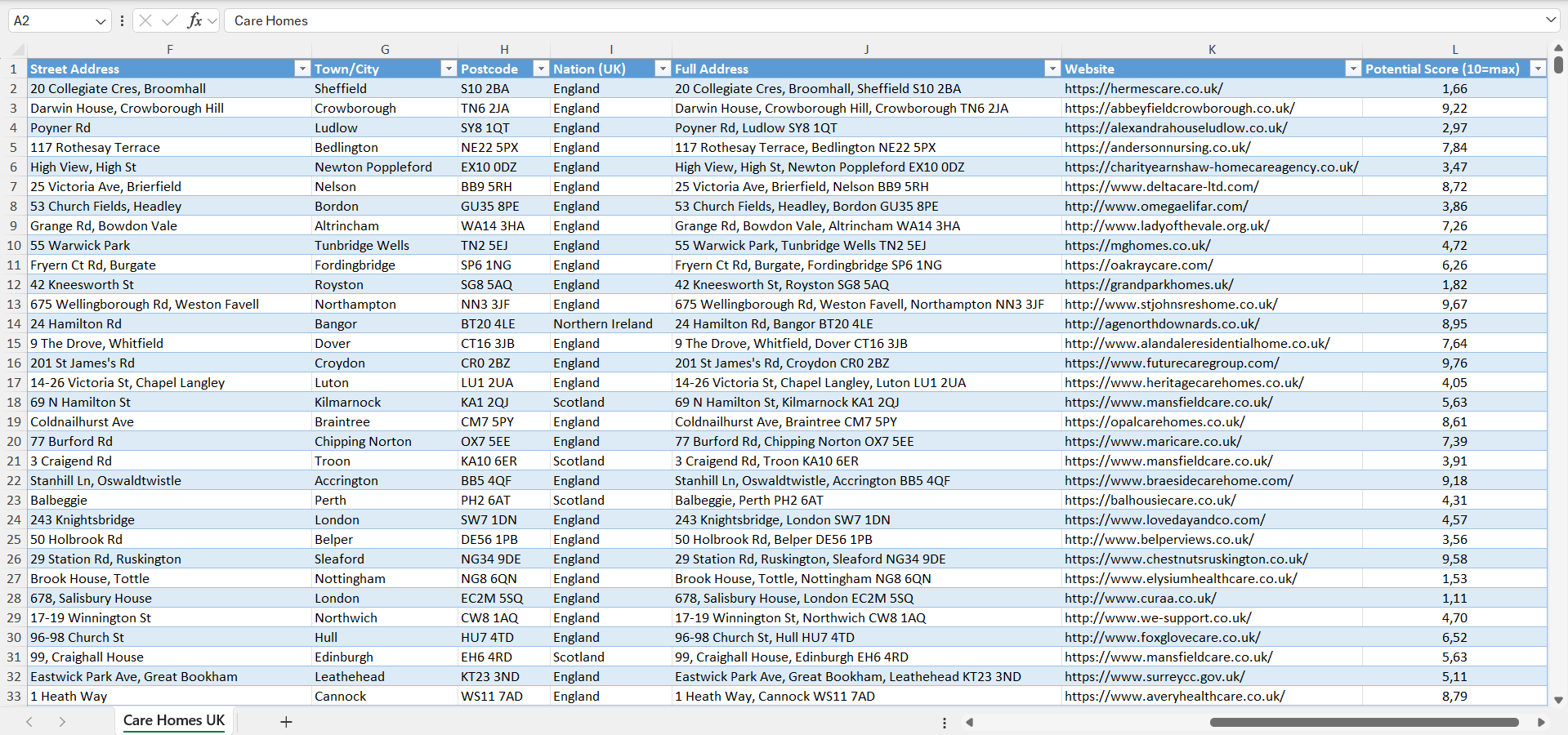
Task: Open the www.futurecaregroup.com link
Action: (1172, 363)
